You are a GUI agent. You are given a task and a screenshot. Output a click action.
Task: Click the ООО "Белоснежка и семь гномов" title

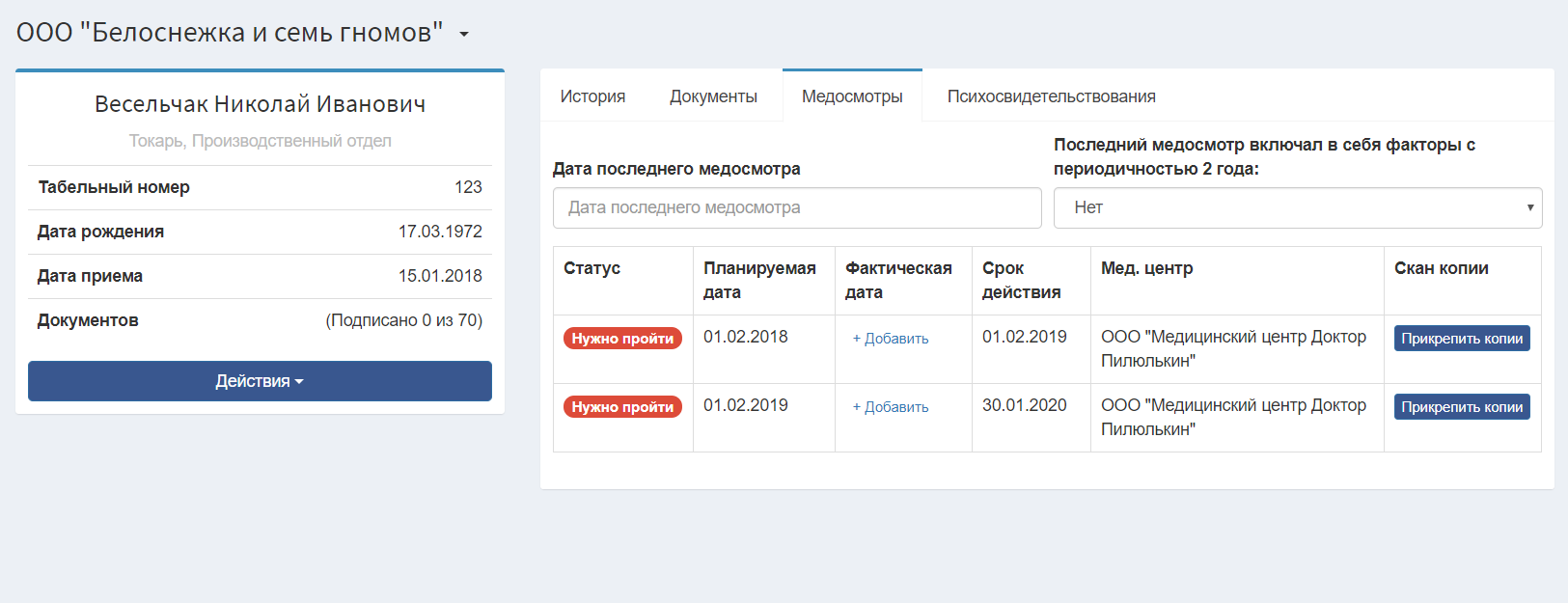click(x=230, y=33)
